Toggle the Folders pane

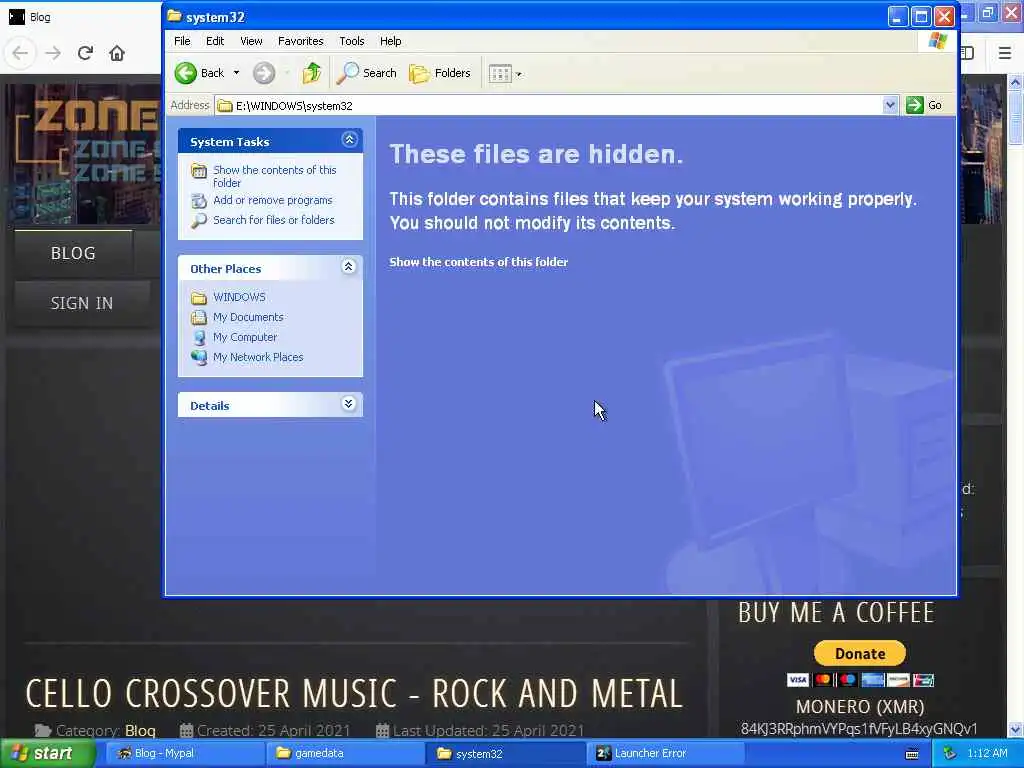point(440,73)
